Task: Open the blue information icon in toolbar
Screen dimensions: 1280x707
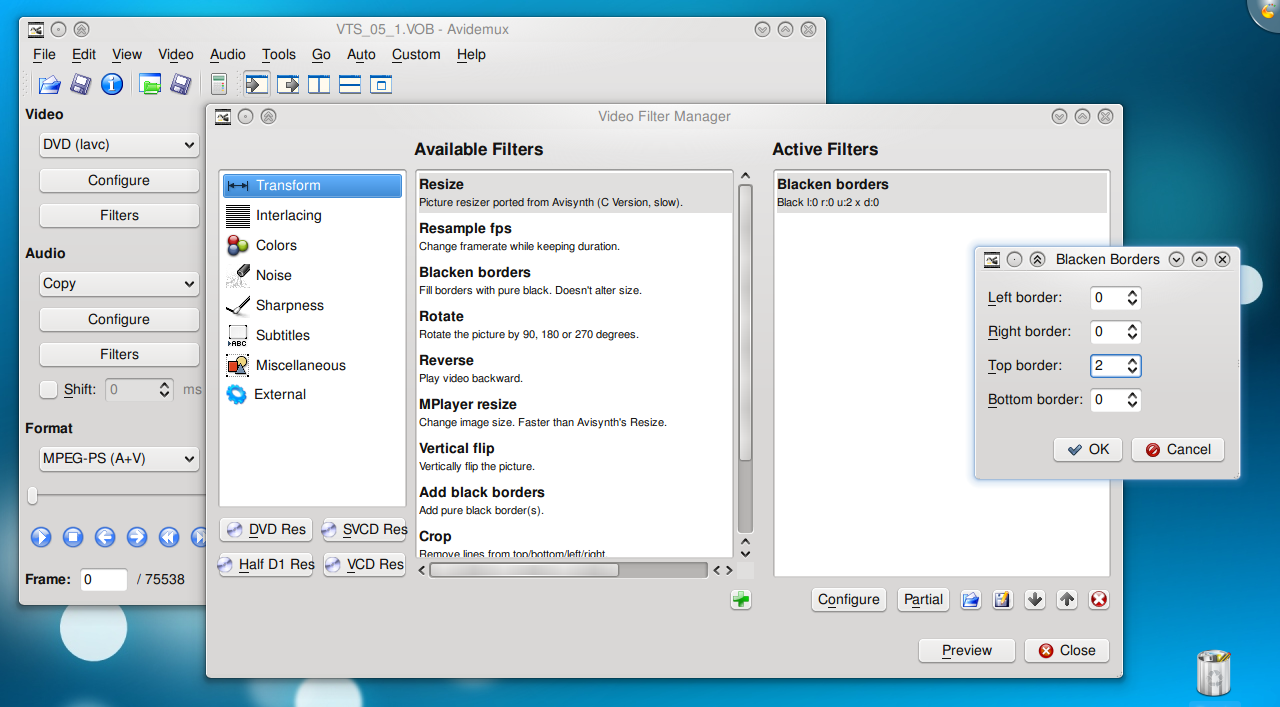Action: click(x=112, y=84)
